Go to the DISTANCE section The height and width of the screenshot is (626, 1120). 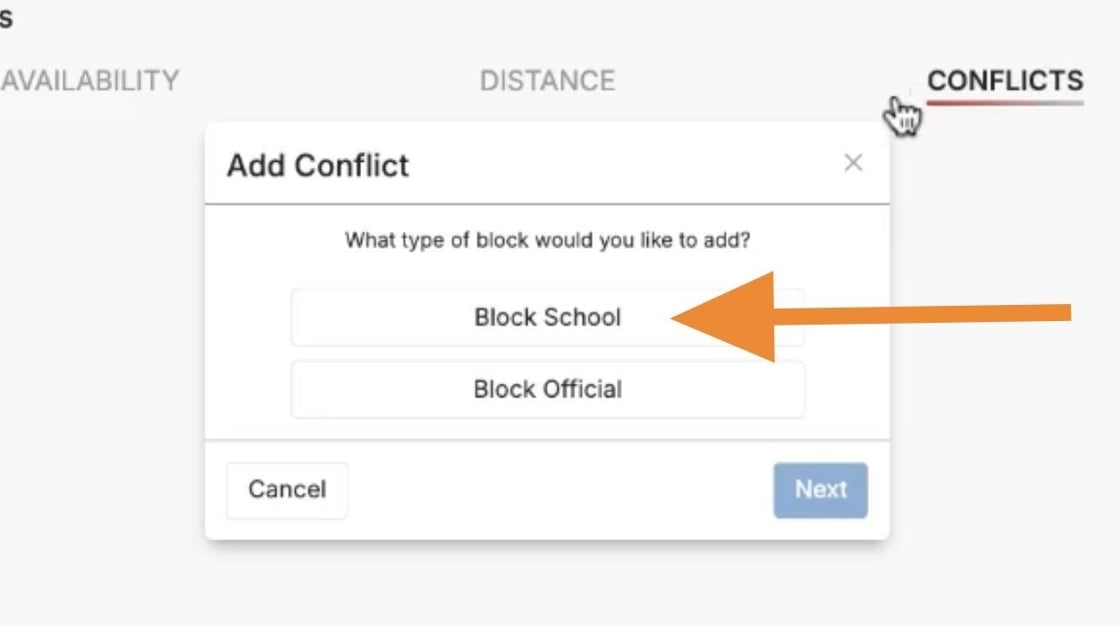pos(547,81)
